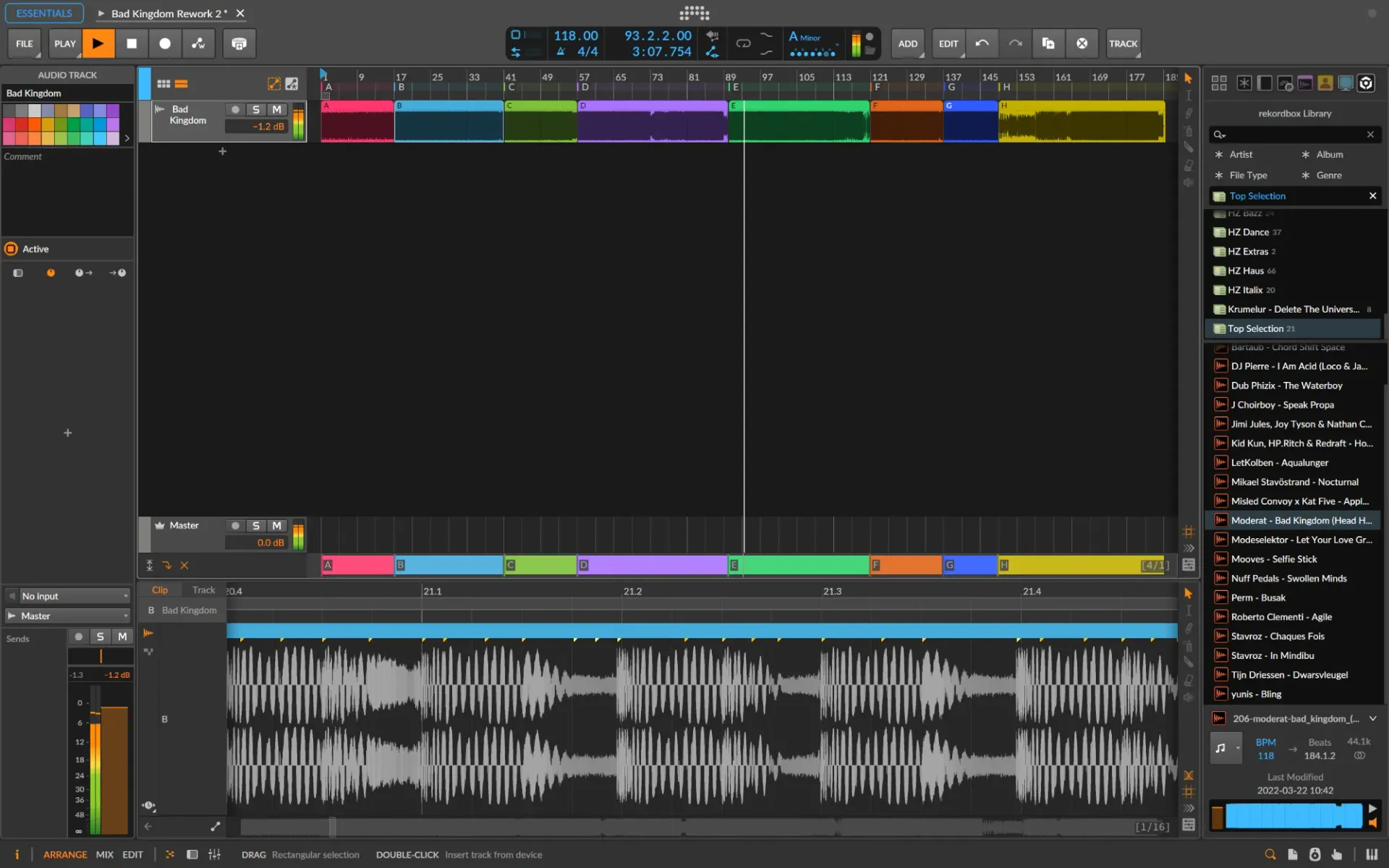
Task: Toggle the automation write button in transport
Action: [x=198, y=43]
